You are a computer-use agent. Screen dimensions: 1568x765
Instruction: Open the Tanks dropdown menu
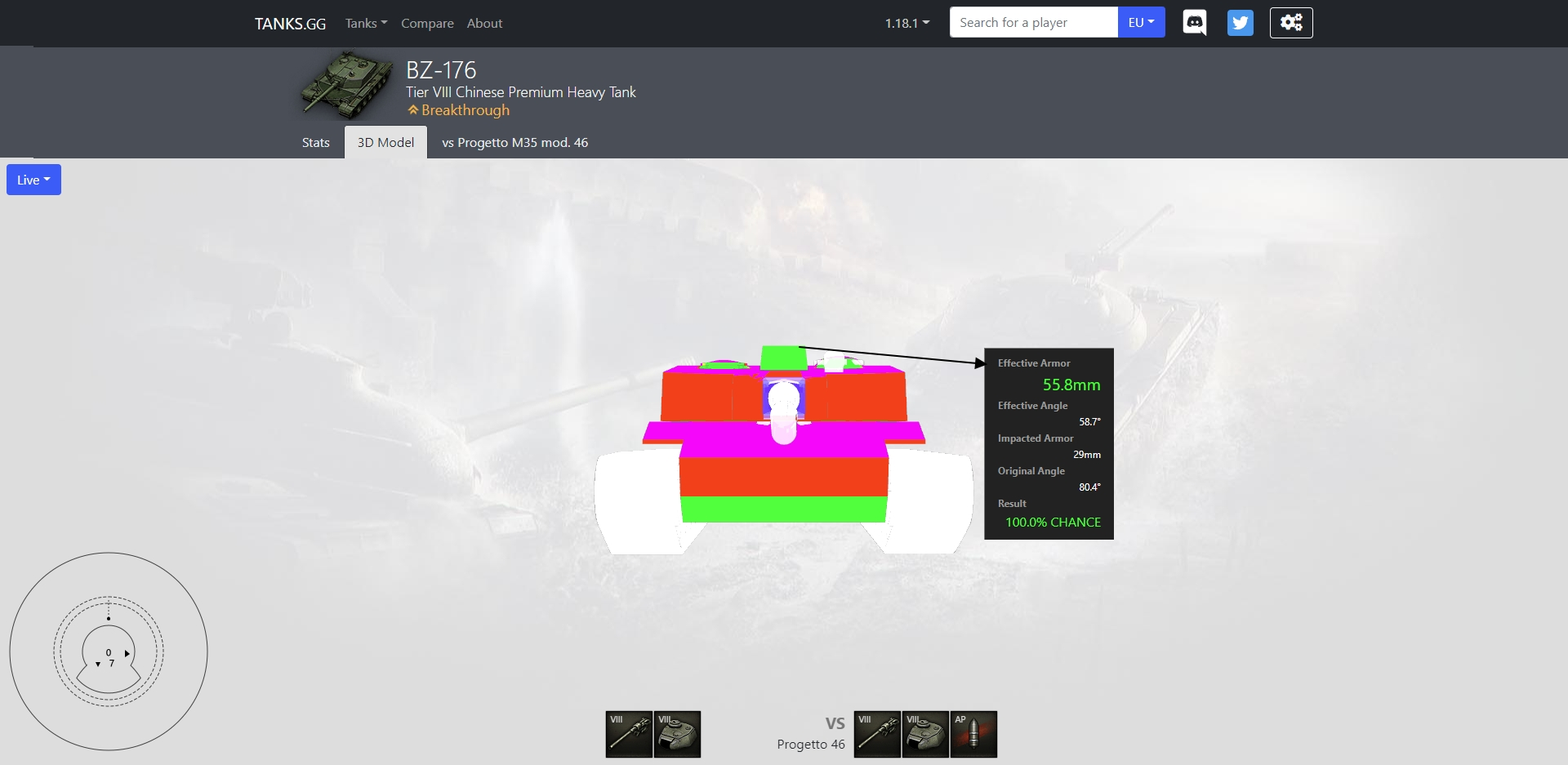tap(366, 24)
